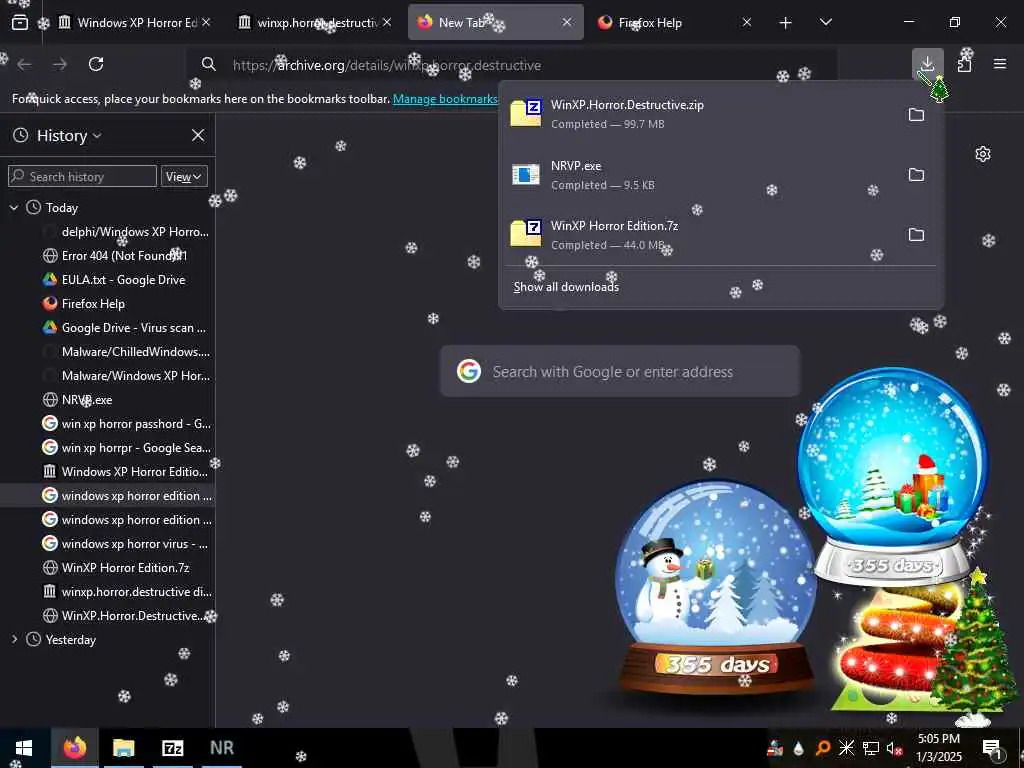The width and height of the screenshot is (1024, 768).
Task: Open winxp.horror.destructive di... history entry
Action: click(x=136, y=592)
